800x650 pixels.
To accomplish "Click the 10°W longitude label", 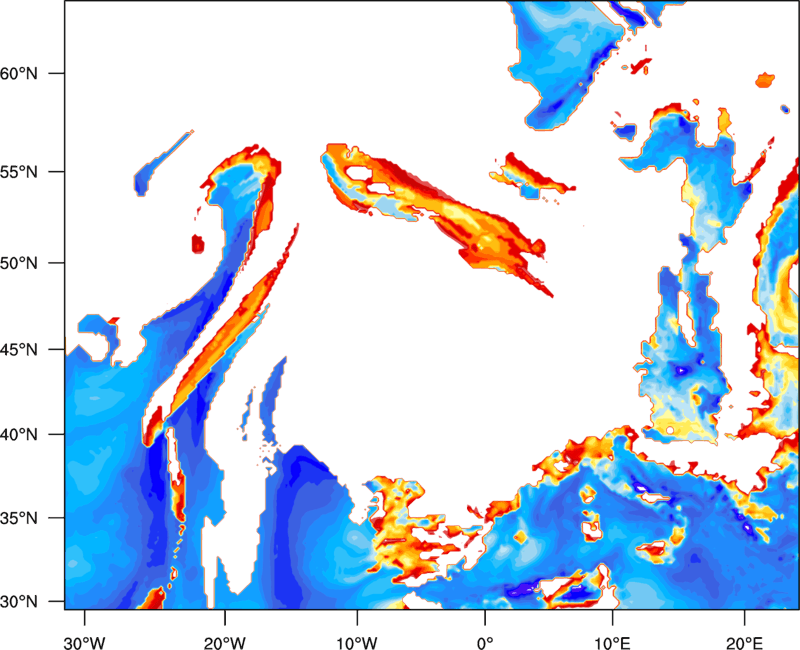I will coord(356,643).
